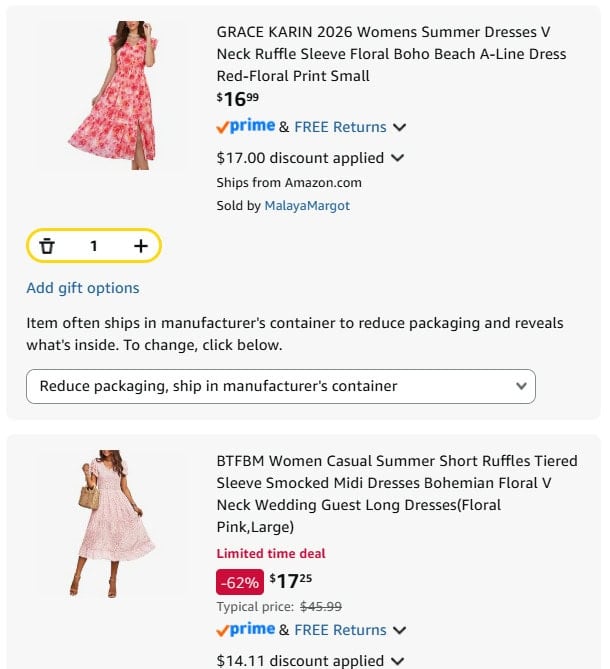The image size is (610, 669).
Task: Click the -62% discount badge
Action: click(x=240, y=582)
